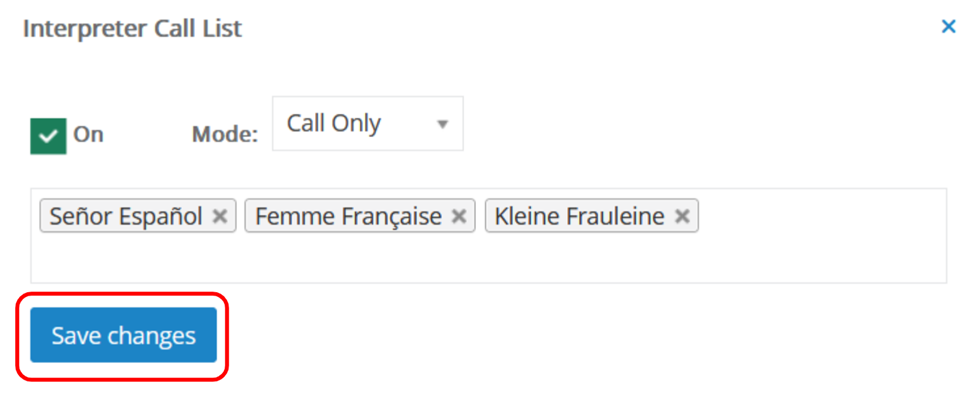The width and height of the screenshot is (975, 396).
Task: Select the Señor Español tag
Action: [126, 216]
